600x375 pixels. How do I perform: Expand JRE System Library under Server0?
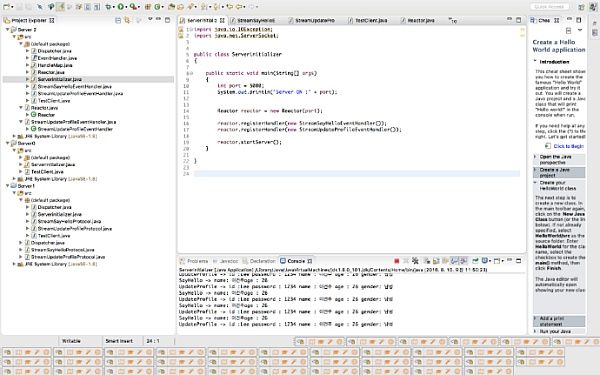(x=14, y=179)
